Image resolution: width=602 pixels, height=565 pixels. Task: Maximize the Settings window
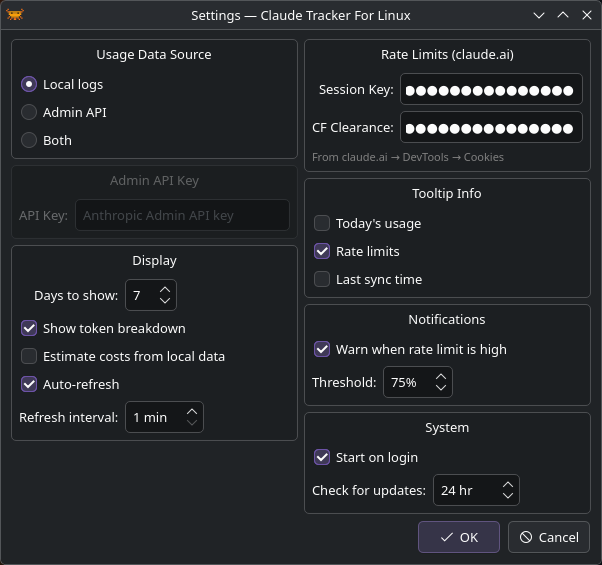coord(563,15)
